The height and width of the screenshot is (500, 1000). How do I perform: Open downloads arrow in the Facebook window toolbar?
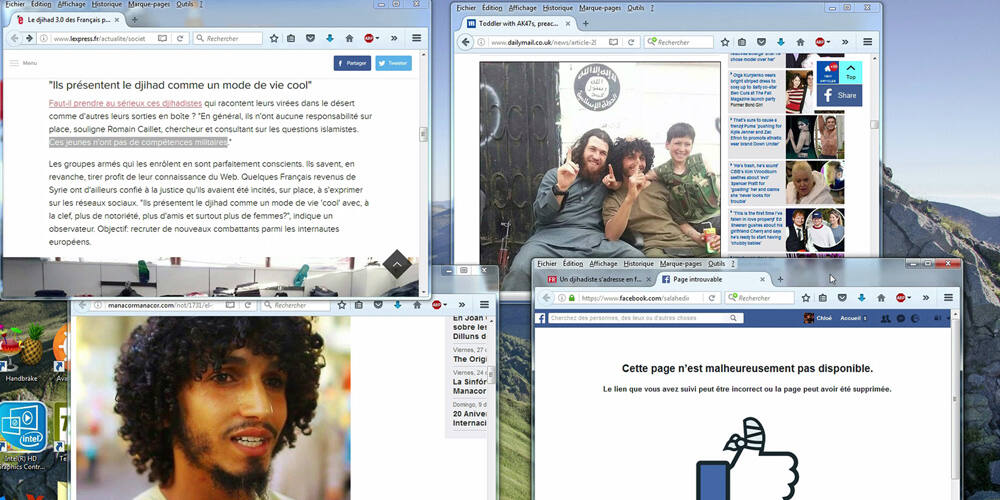[x=861, y=298]
